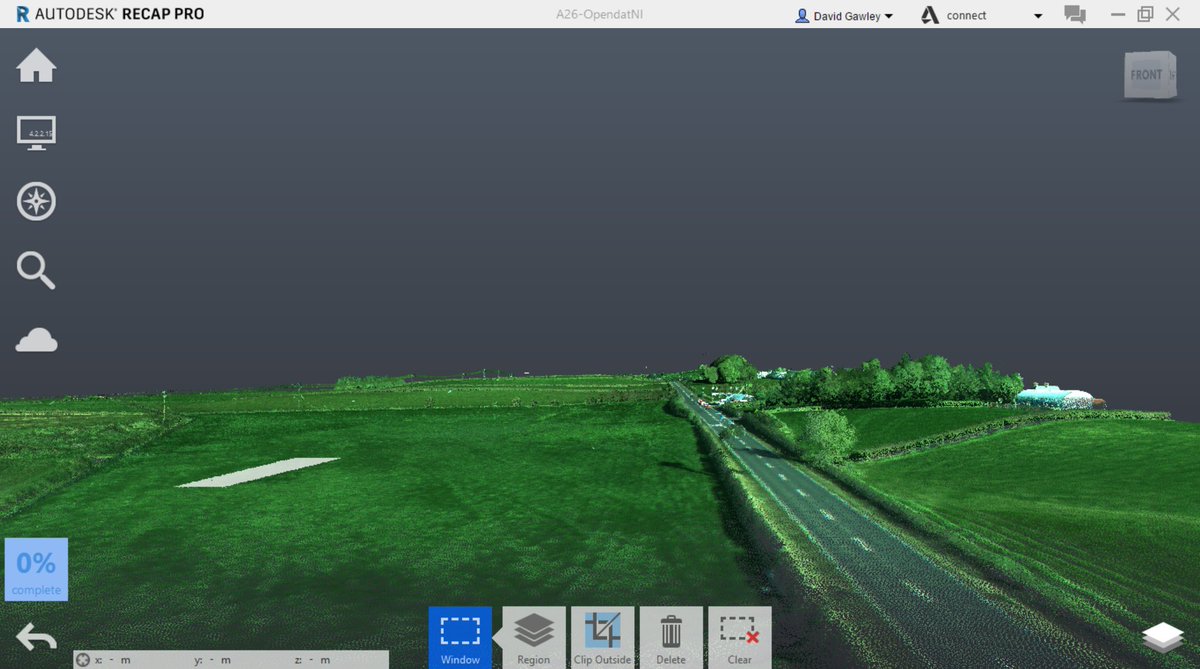
Task: Open Display Settings monitor icon
Action: coord(36,133)
